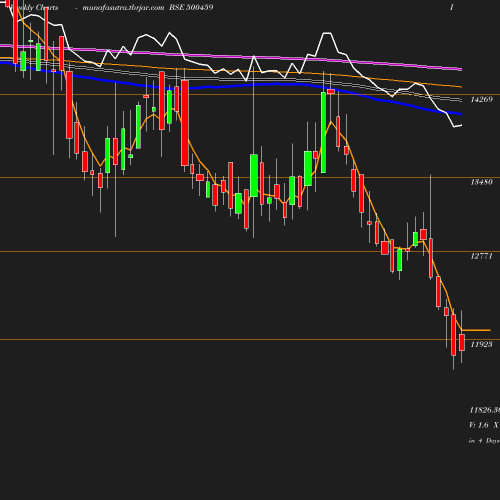Viewport: 500px width, 500px height.
Task: Click the V: 1.6 X volume text
Action: coord(484,425)
